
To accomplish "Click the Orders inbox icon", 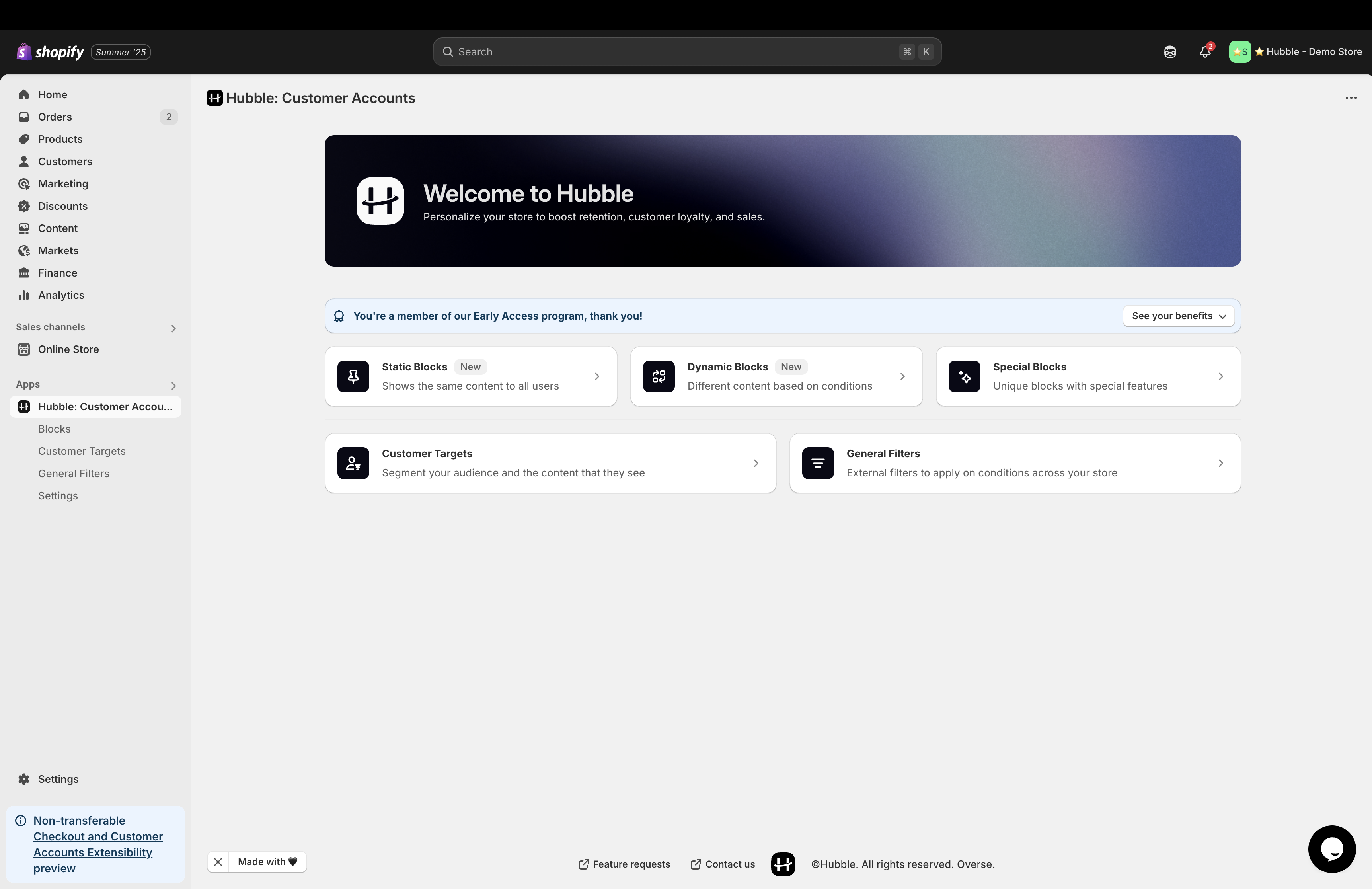I will tap(23, 117).
